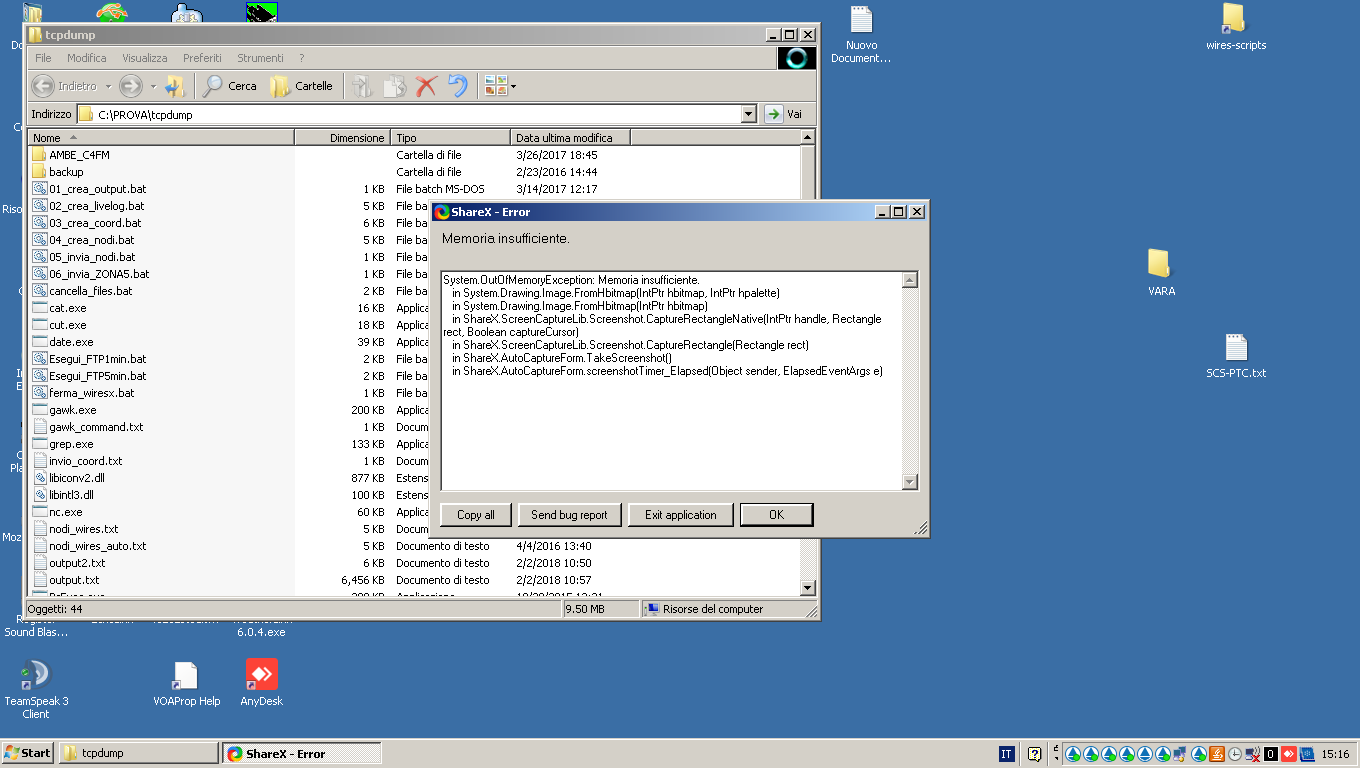
Task: Select gawk.exe file
Action: tap(64, 410)
